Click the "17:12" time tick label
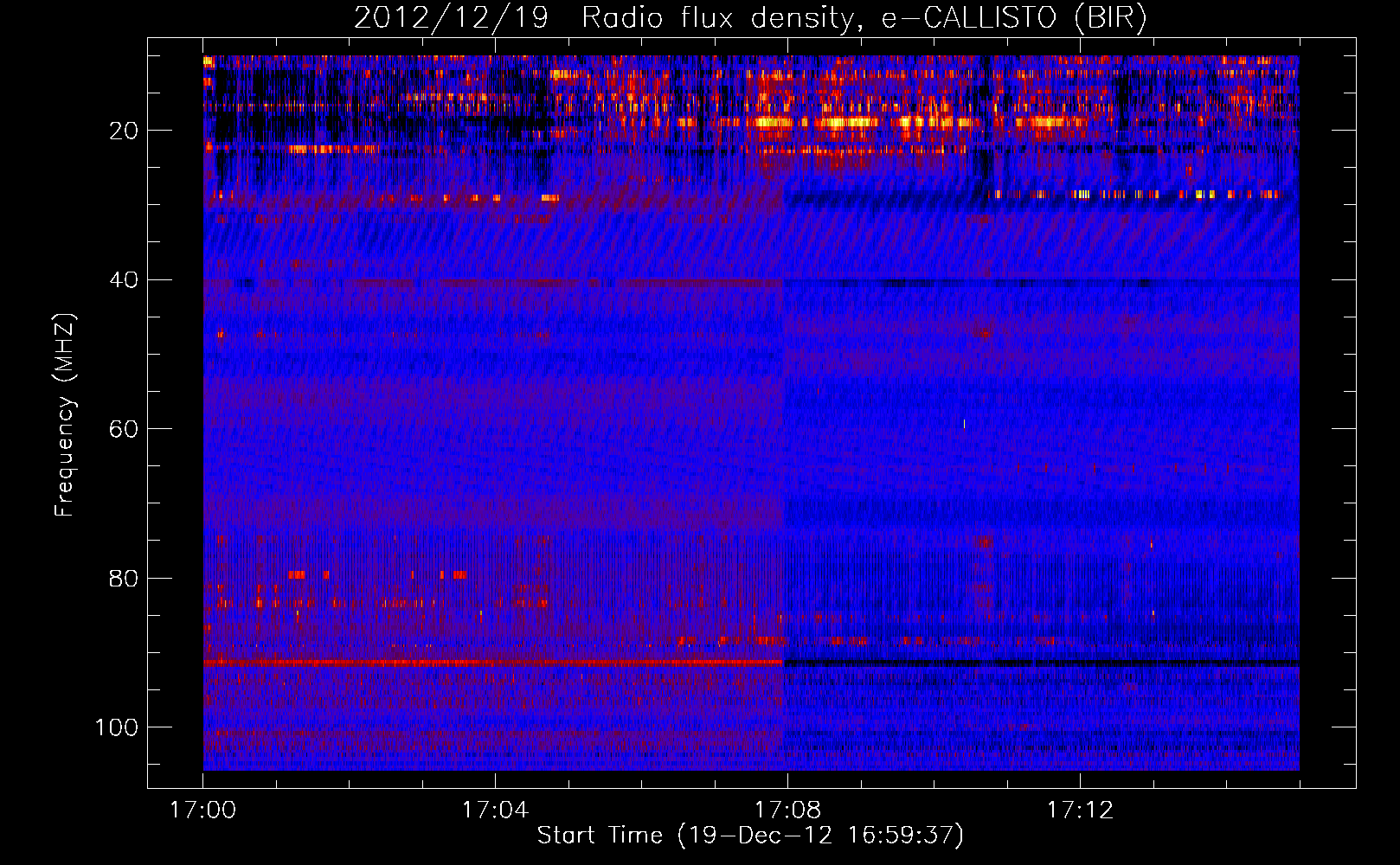 1080,811
